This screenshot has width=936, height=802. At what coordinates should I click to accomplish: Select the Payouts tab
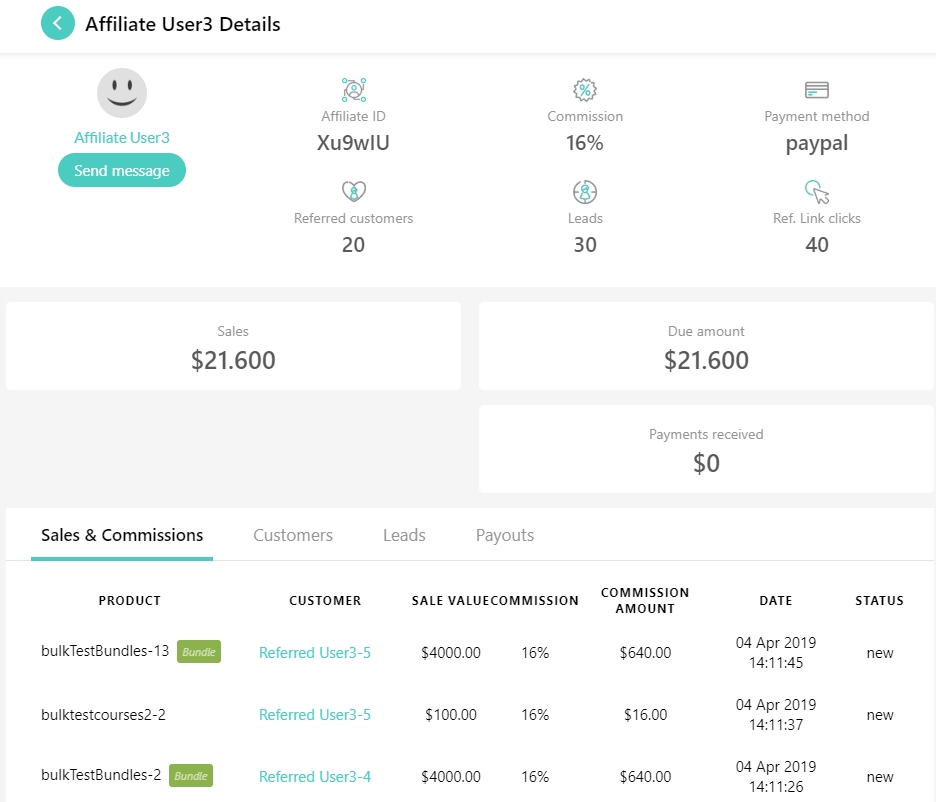pyautogui.click(x=505, y=535)
